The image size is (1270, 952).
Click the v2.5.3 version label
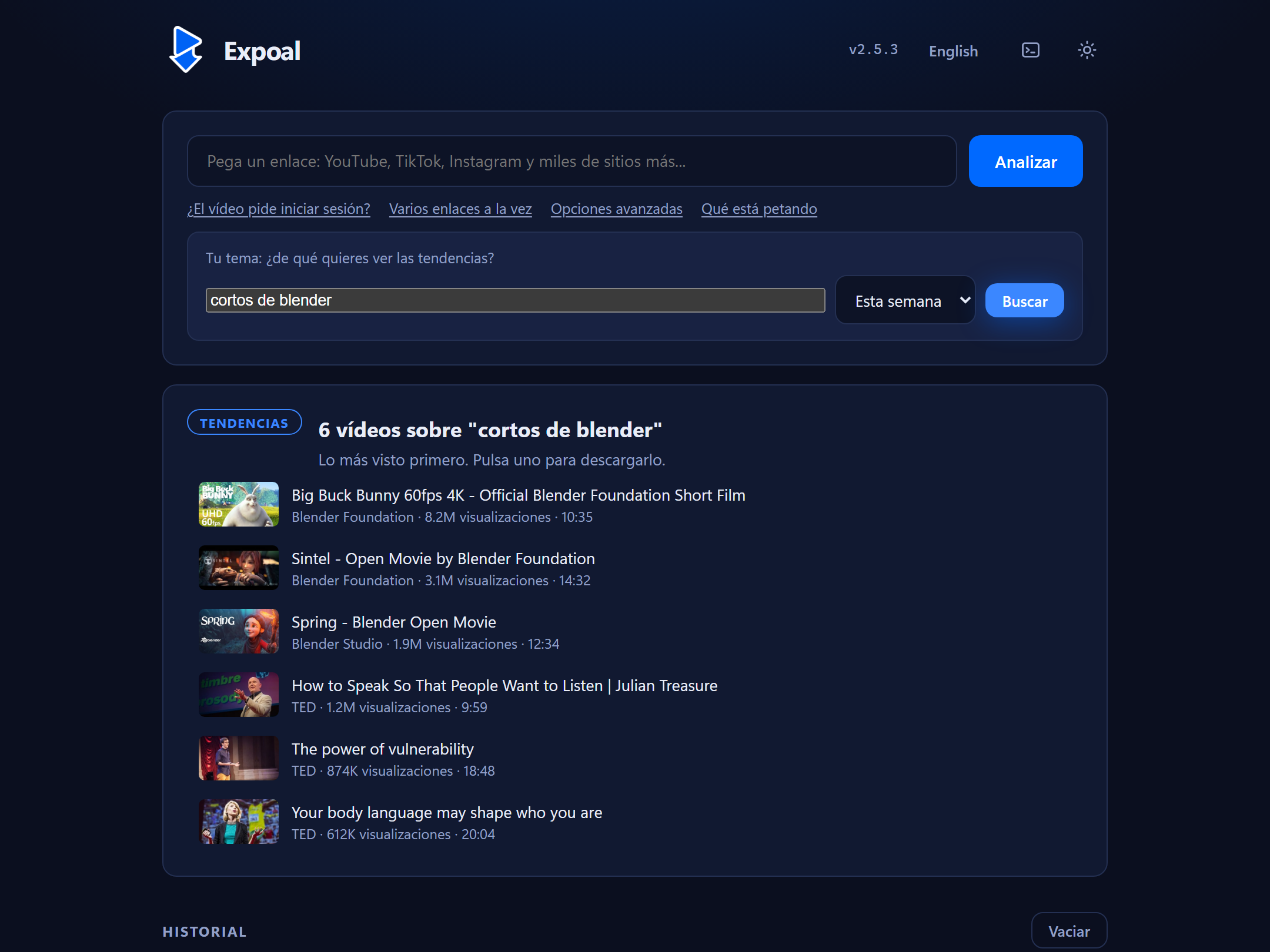coord(873,49)
